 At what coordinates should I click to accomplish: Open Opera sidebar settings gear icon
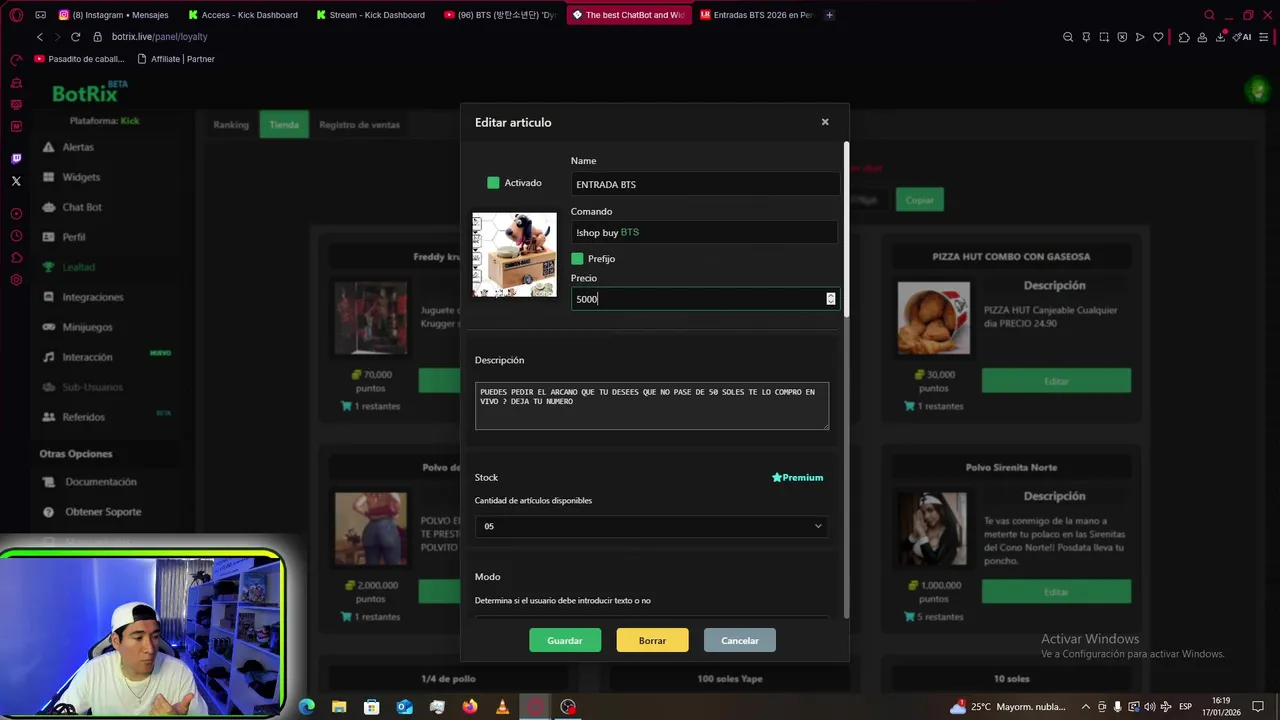tap(16, 280)
